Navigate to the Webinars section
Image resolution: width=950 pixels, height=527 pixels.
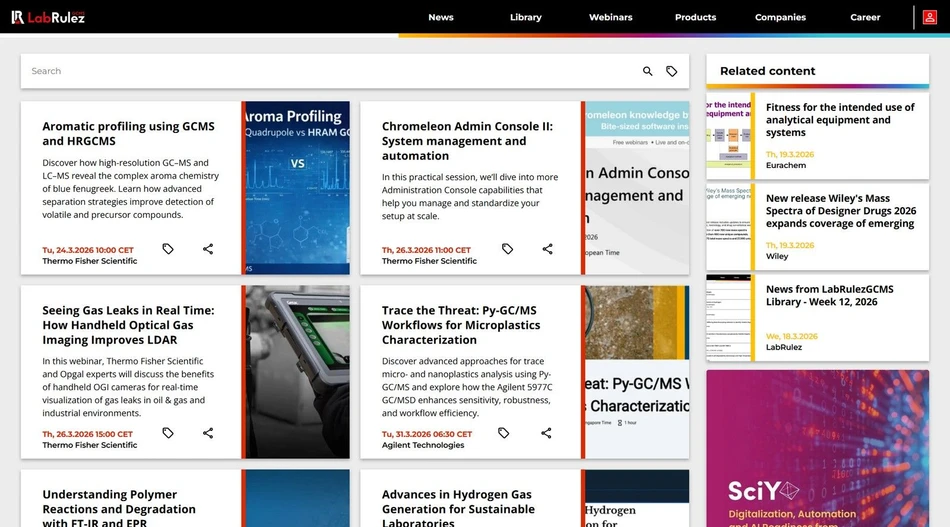pos(610,17)
